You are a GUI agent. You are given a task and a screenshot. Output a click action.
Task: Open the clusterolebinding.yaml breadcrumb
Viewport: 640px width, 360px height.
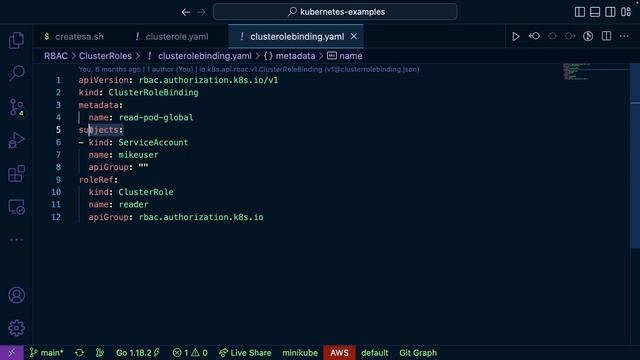point(204,56)
